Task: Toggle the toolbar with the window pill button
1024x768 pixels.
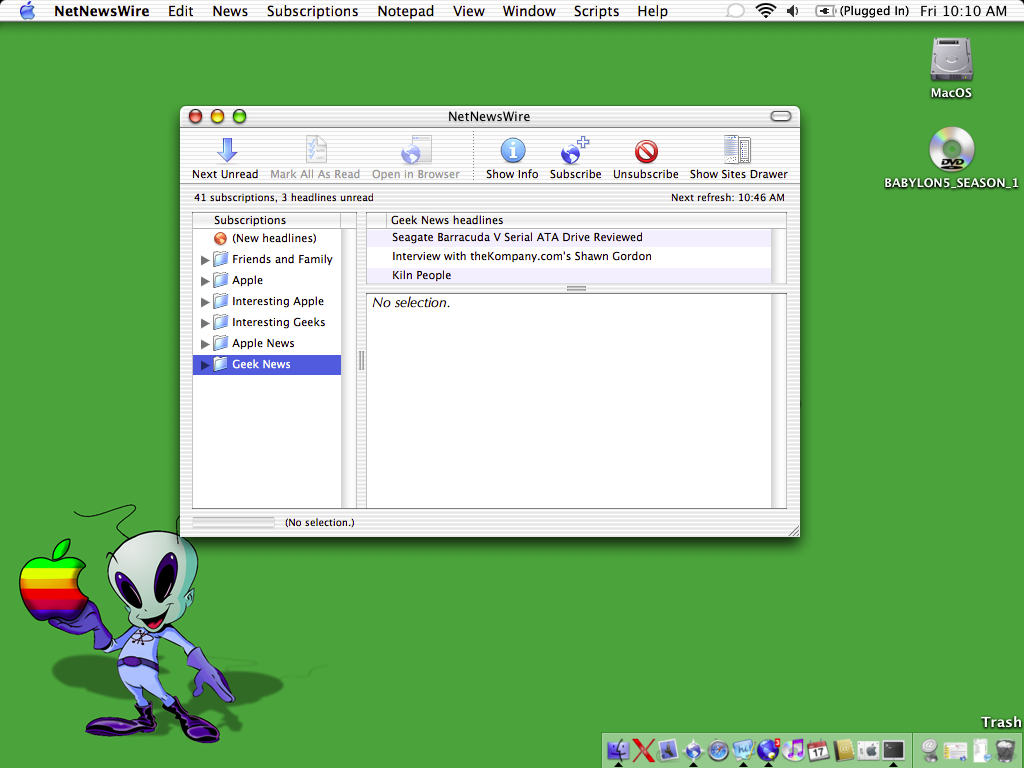Action: click(781, 116)
